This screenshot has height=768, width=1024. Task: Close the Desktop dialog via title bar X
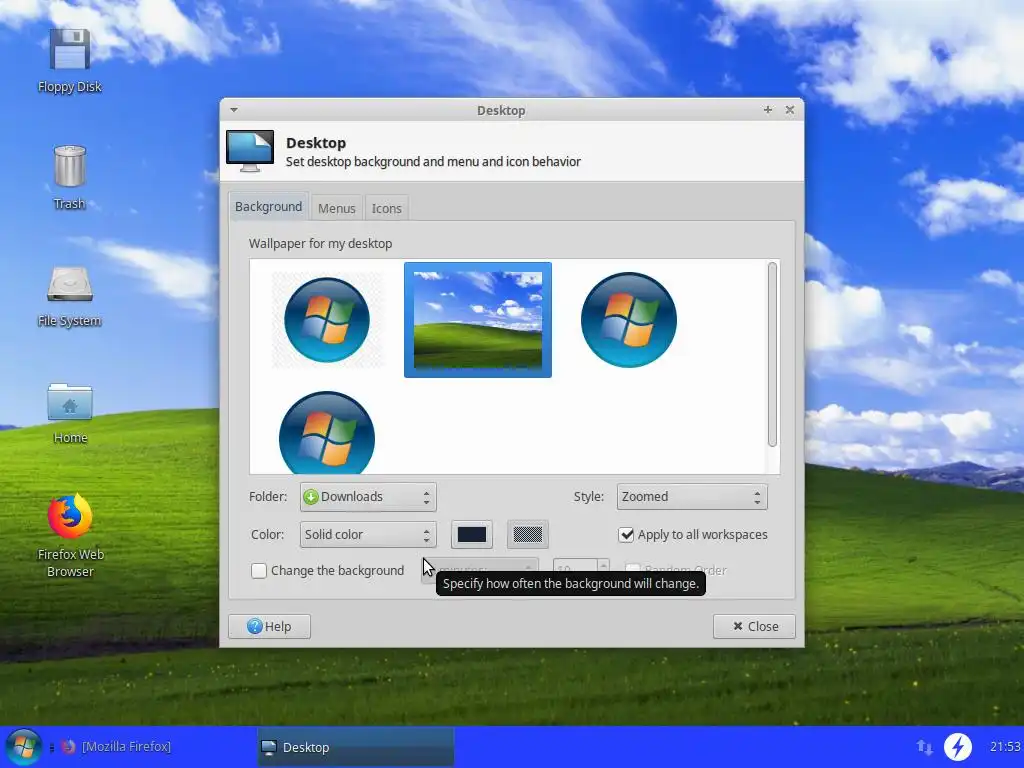tap(790, 110)
